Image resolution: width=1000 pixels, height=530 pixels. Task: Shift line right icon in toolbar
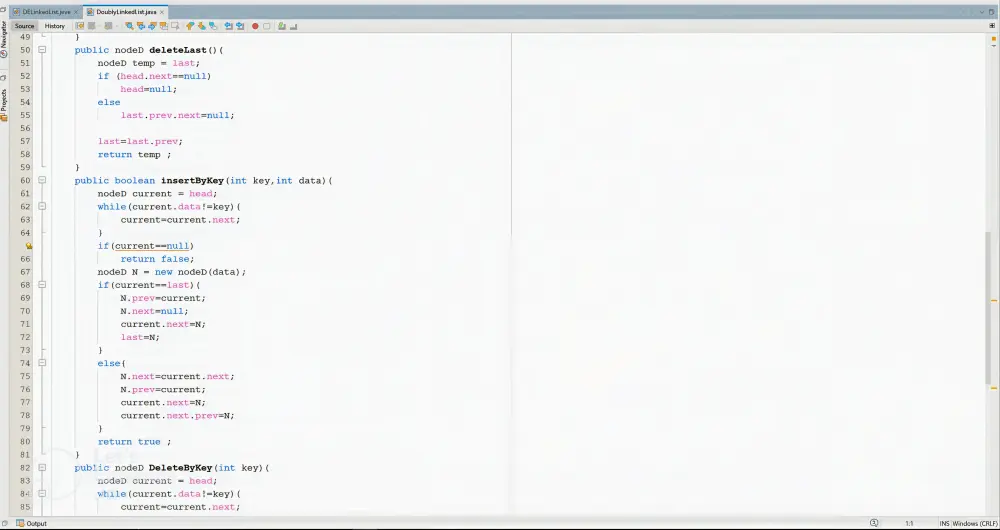point(240,26)
